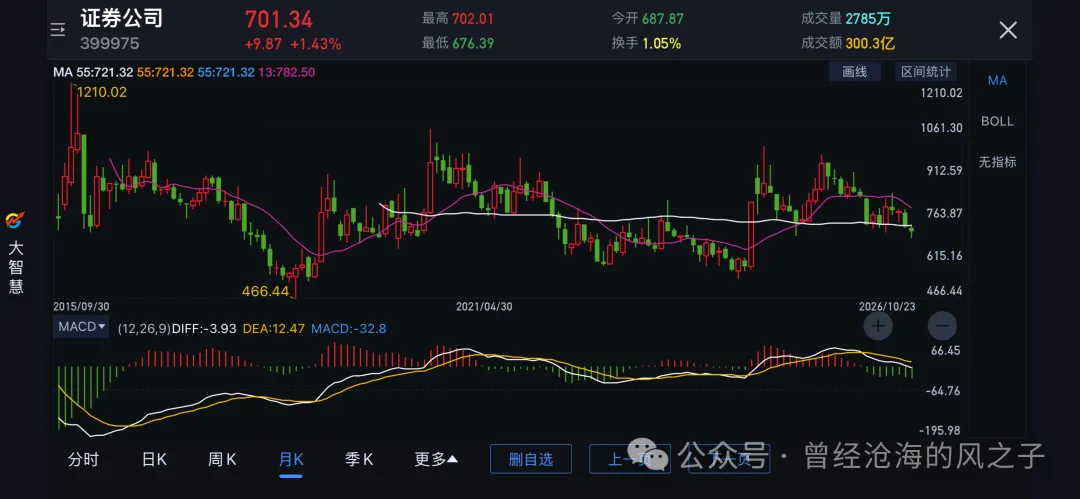Go to previous with 上一页 button
This screenshot has height=499, width=1080.
[x=630, y=459]
